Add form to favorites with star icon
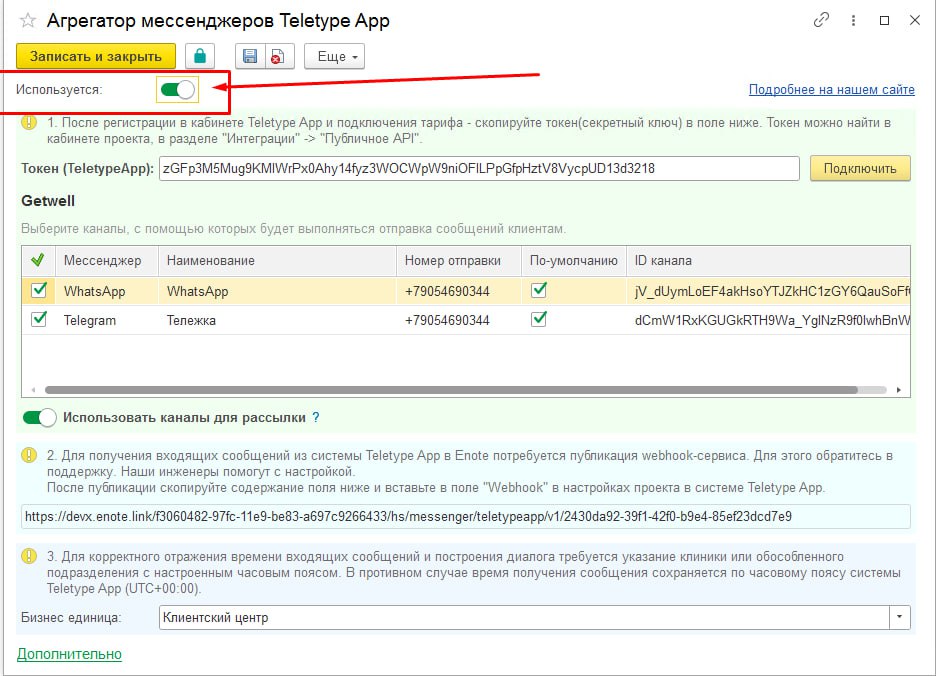The height and width of the screenshot is (676, 936). coord(27,21)
